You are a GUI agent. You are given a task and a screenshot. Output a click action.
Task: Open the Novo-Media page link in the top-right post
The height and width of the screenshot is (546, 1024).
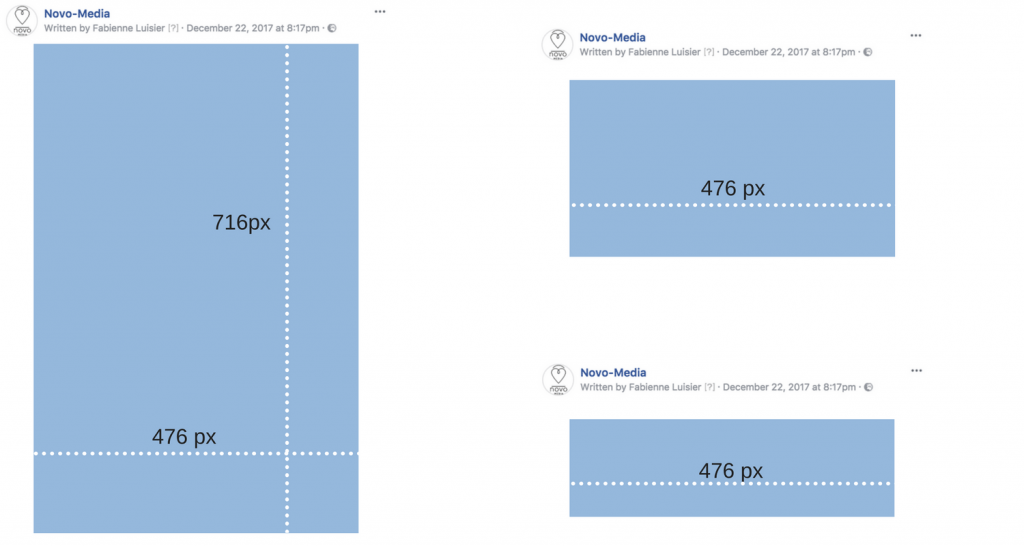pos(613,37)
